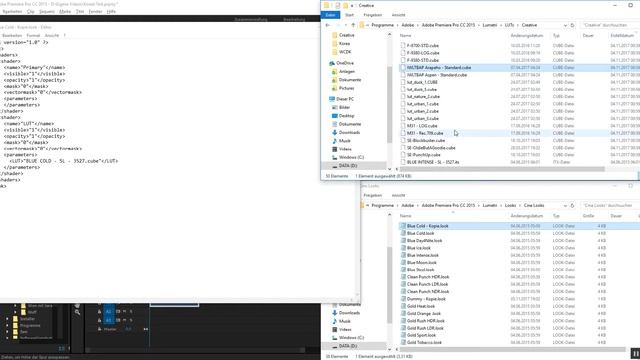The image size is (640, 360).
Task: Select file Blue Cold - Kopie.look
Action: (x=427, y=226)
